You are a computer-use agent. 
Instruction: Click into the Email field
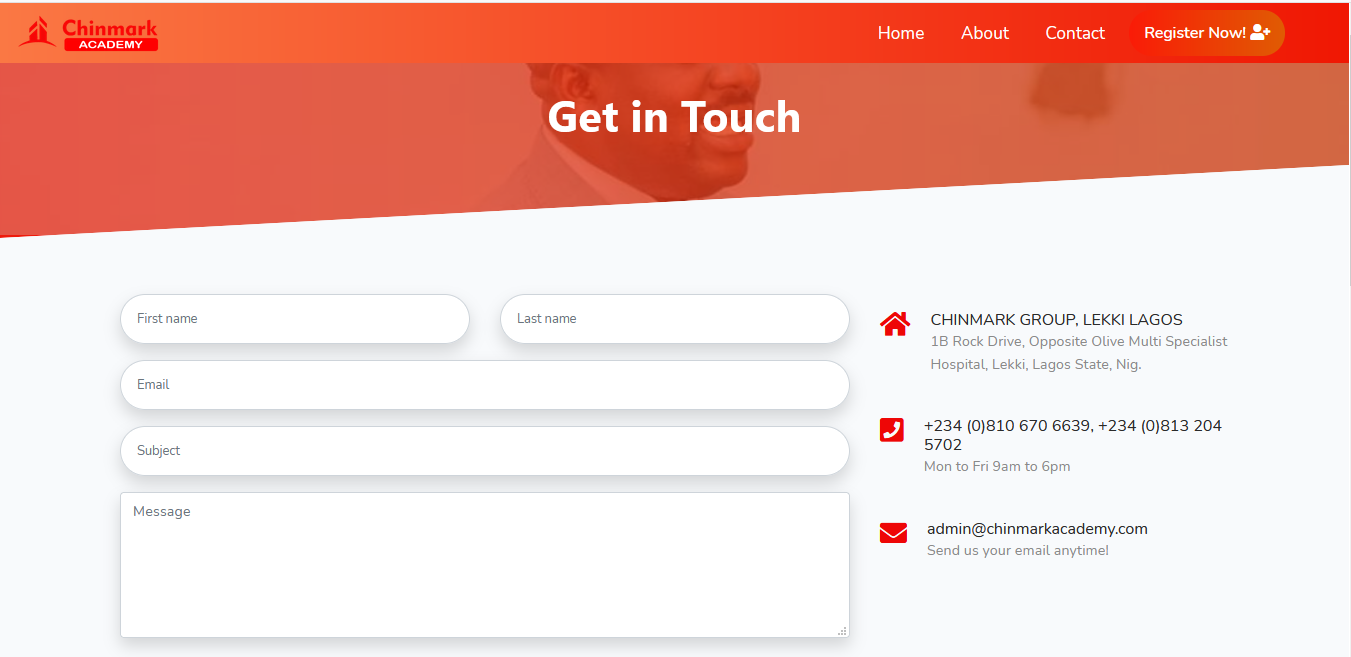485,385
